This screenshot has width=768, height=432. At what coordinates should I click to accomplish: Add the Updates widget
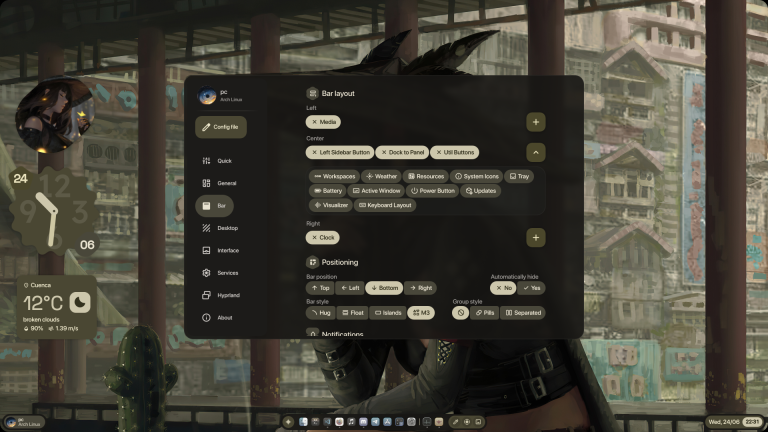tap(480, 191)
